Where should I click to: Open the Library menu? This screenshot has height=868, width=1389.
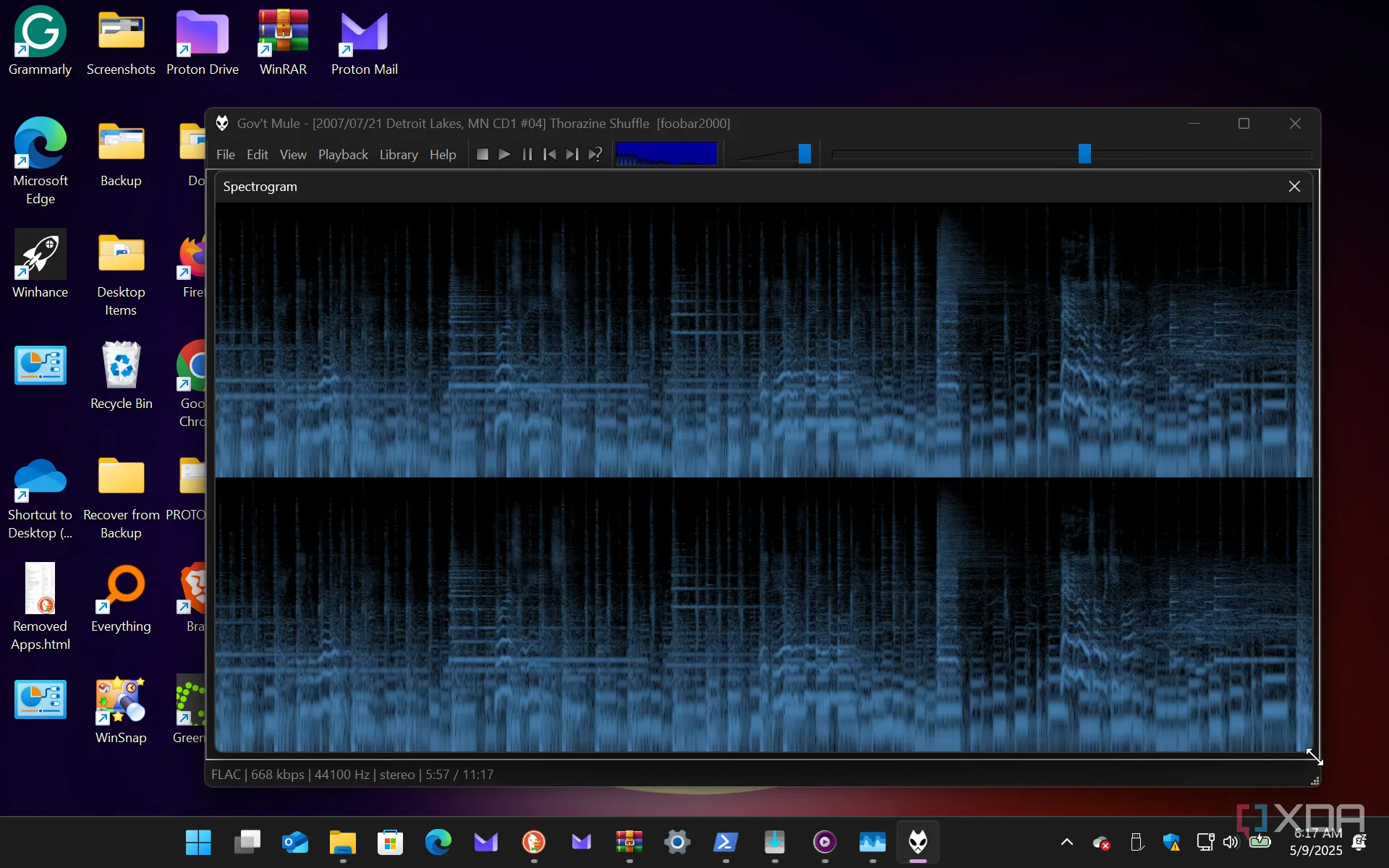pyautogui.click(x=399, y=154)
